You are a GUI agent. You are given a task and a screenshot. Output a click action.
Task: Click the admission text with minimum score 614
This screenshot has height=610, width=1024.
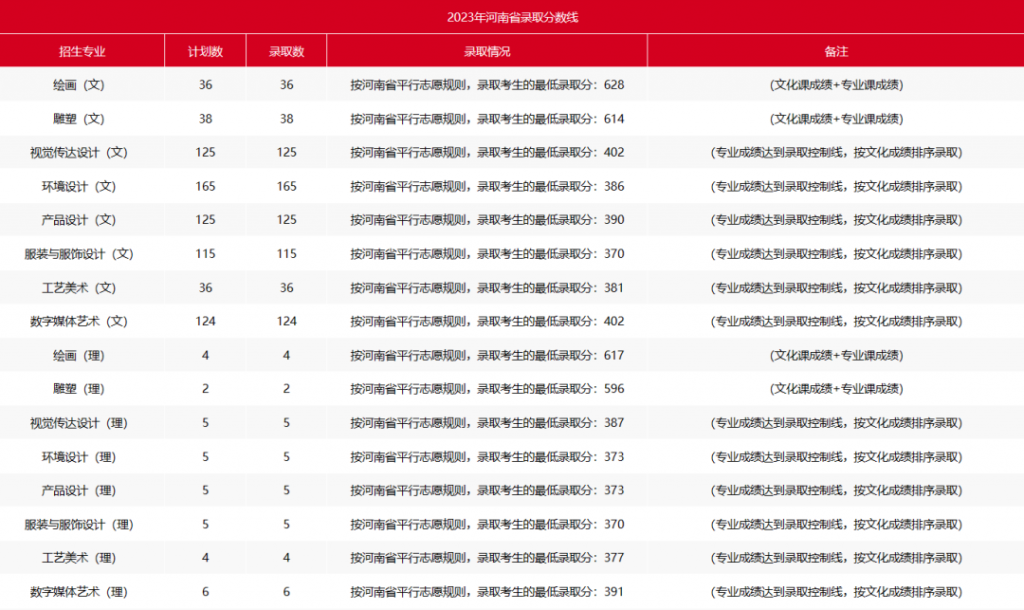point(487,119)
